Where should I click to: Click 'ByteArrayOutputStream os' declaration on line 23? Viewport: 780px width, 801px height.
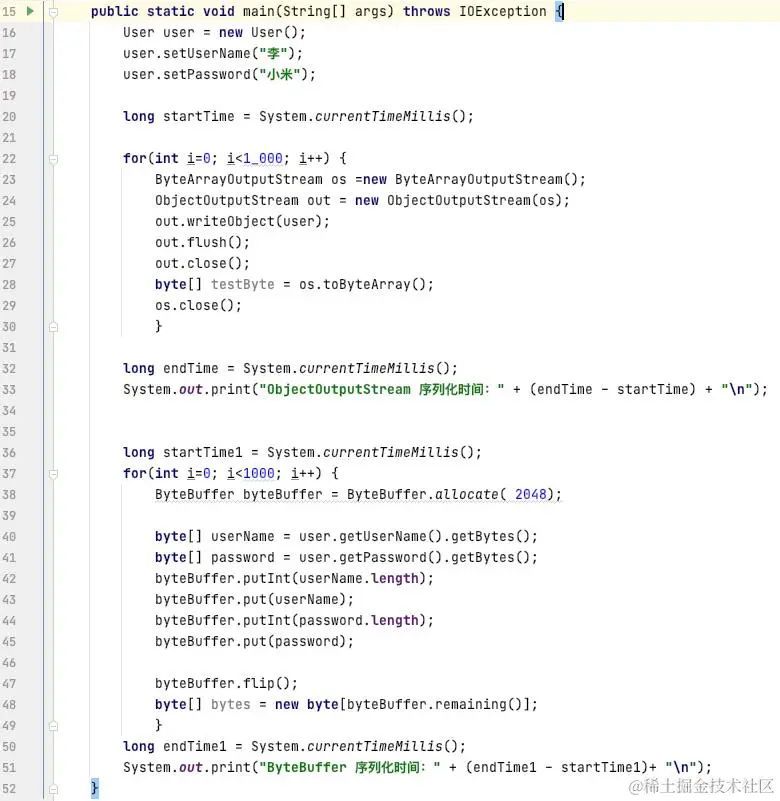tap(251, 179)
